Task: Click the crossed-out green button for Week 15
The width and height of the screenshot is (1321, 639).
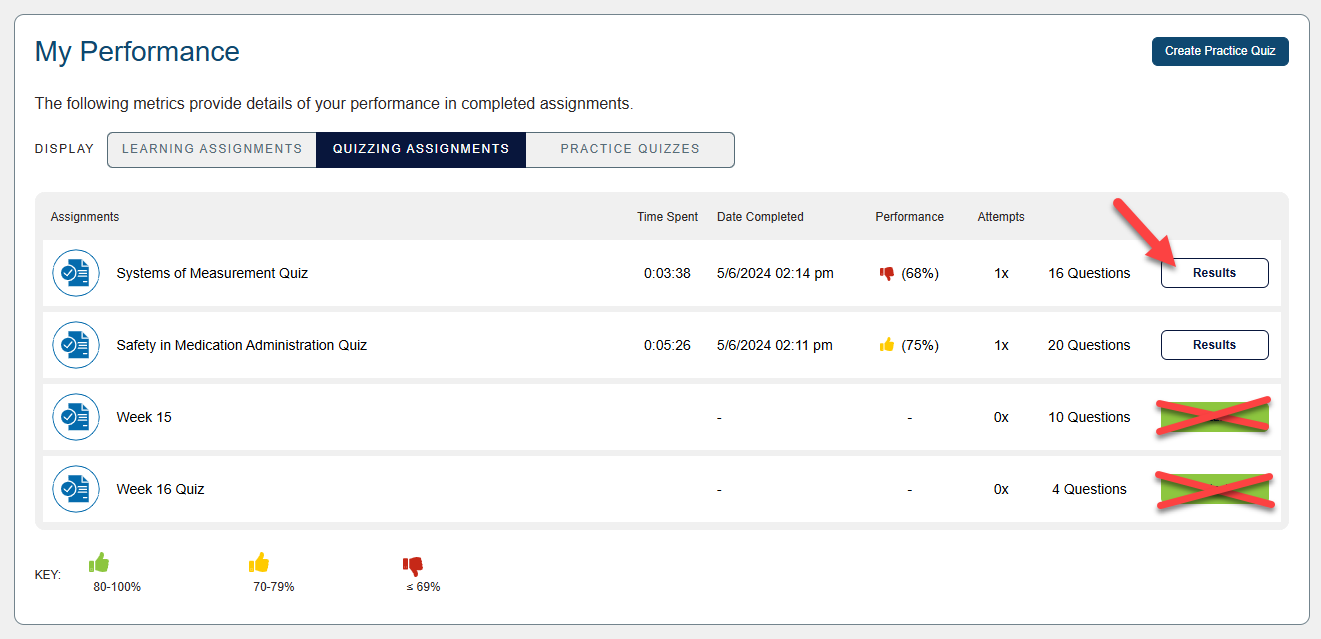Action: click(x=1214, y=416)
